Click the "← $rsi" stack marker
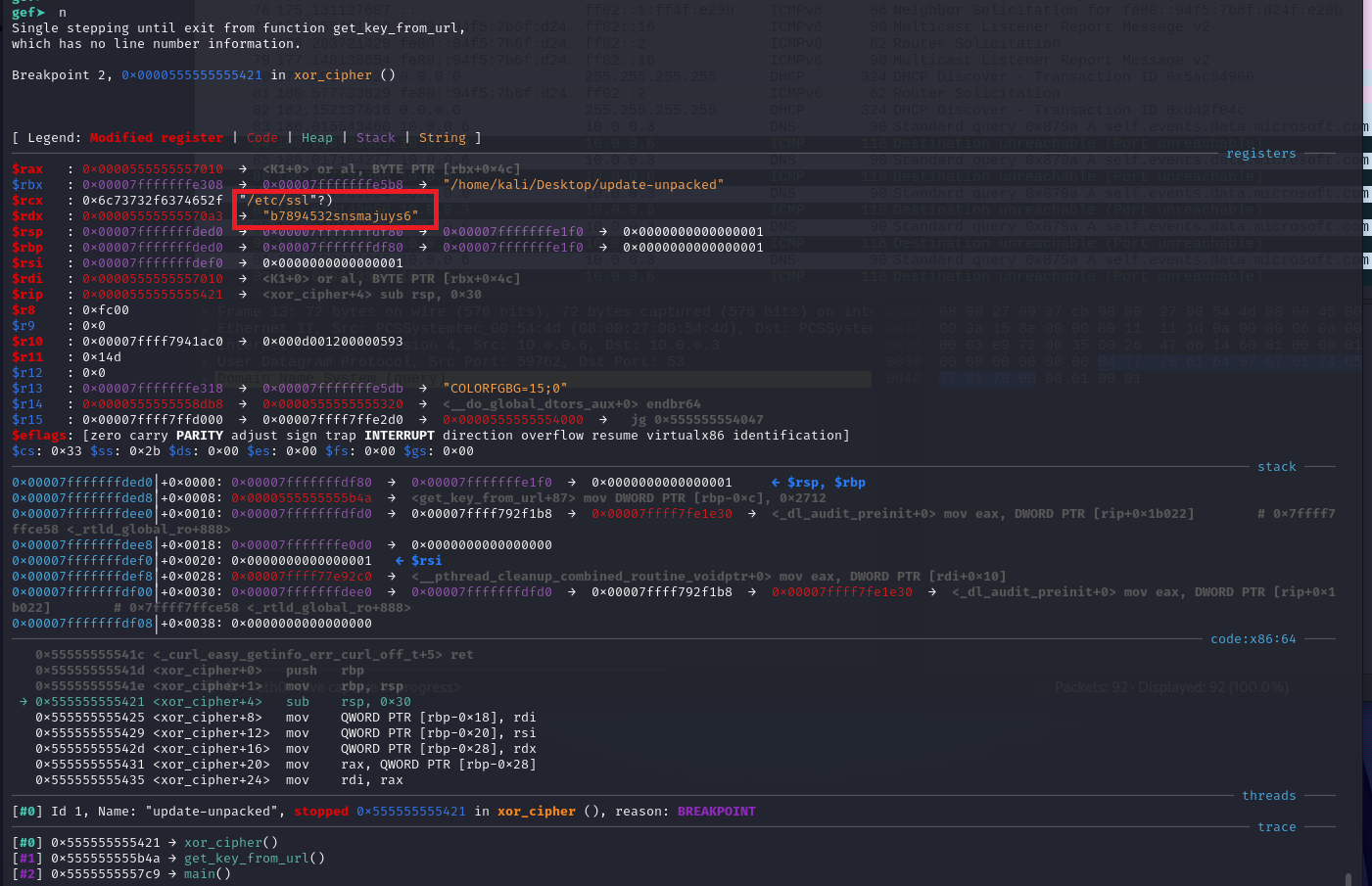This screenshot has height=886, width=1372. [419, 561]
